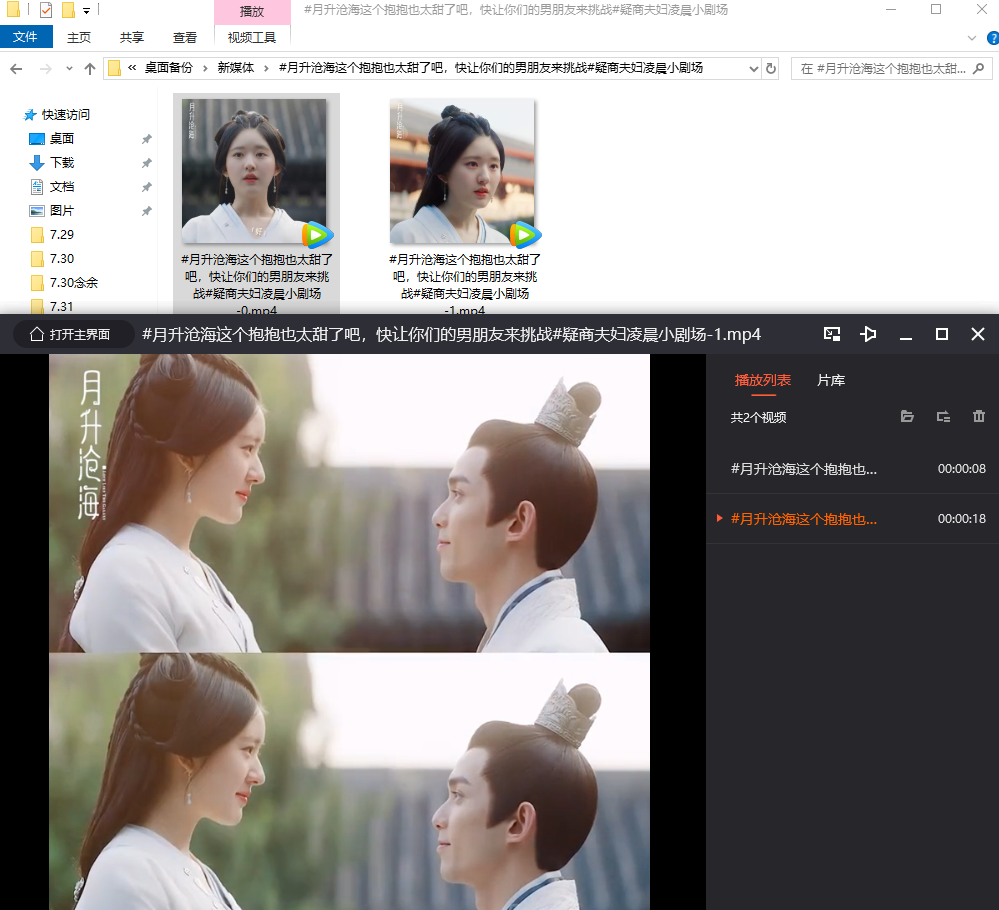The height and width of the screenshot is (910, 999).
Task: Open 下载 in the navigation pane
Action: click(62, 163)
